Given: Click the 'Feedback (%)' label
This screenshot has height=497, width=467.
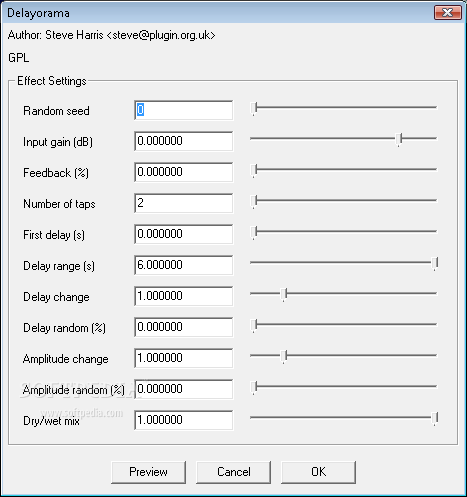Looking at the screenshot, I should point(56,173).
